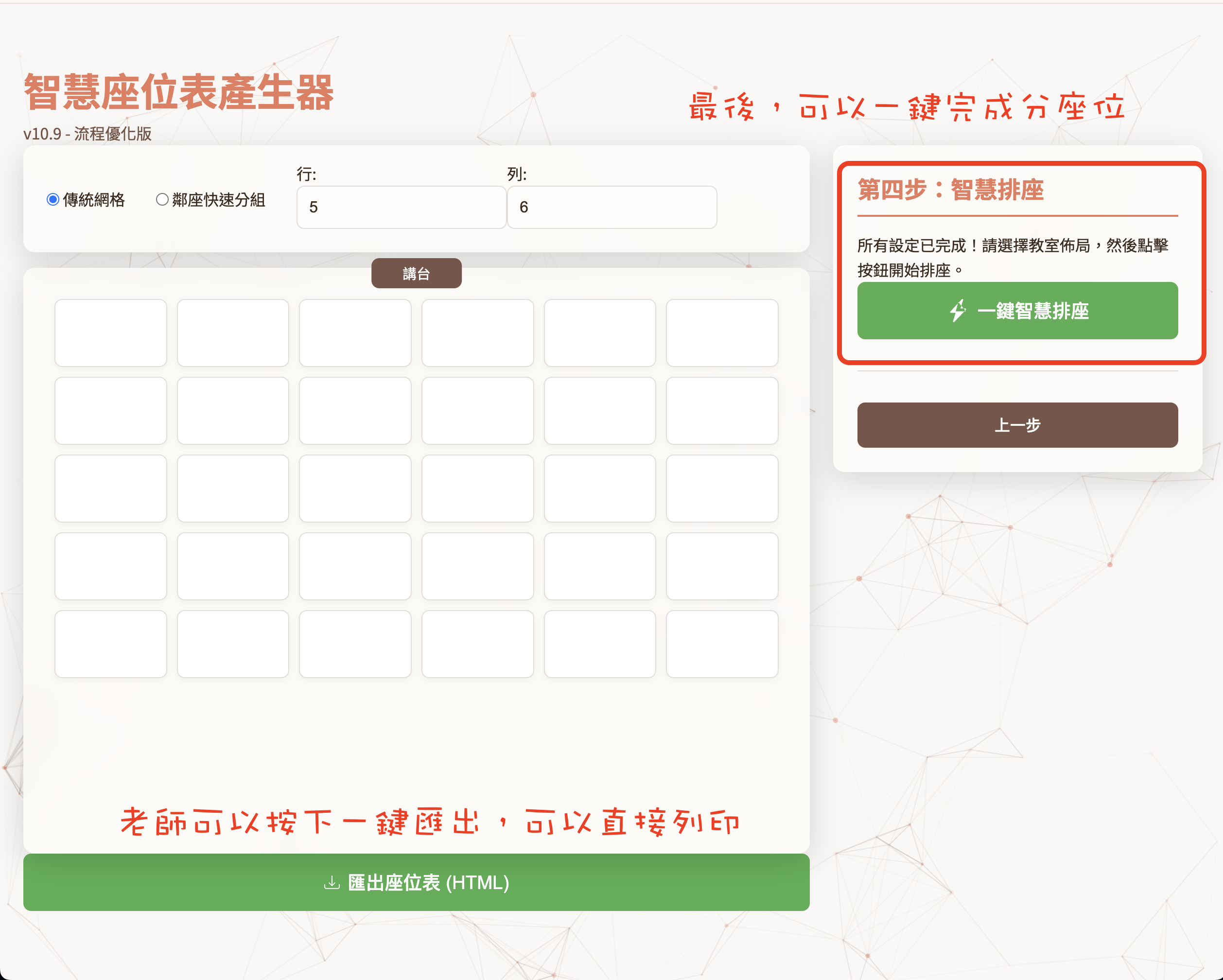Select the bottom-right seat in the grid

click(722, 644)
